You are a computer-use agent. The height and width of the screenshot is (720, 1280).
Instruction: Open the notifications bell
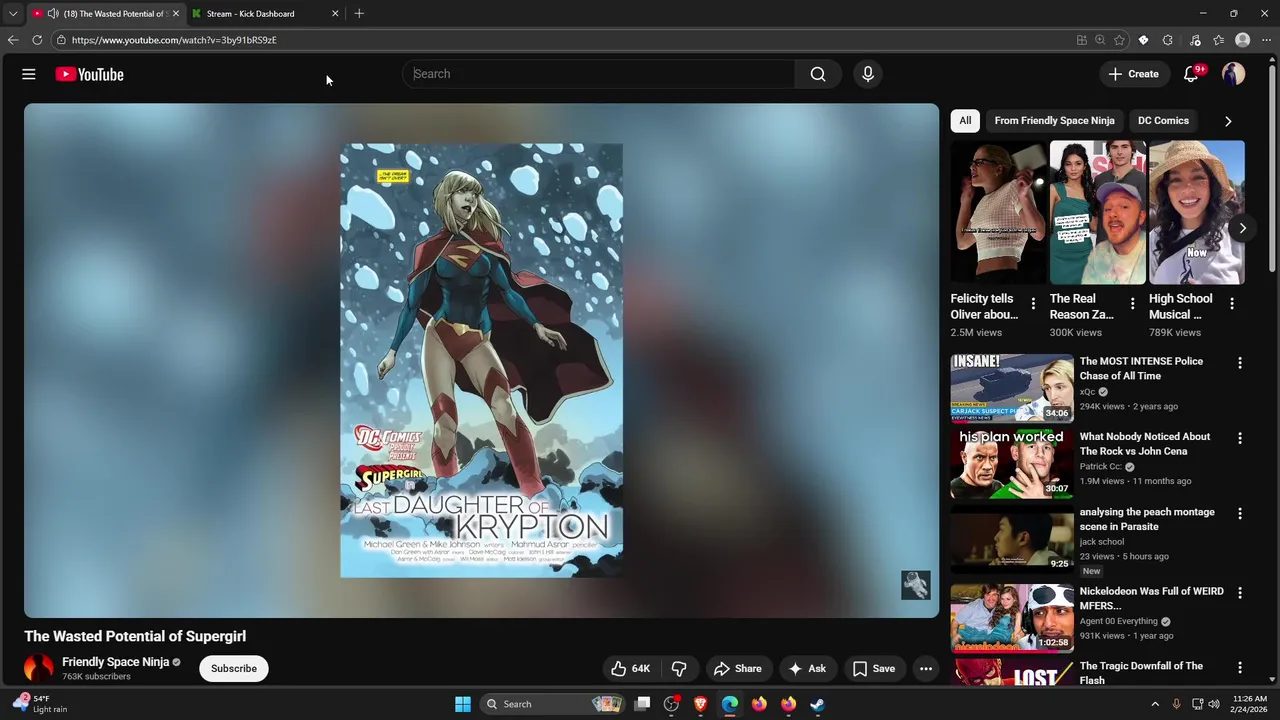pos(1191,74)
